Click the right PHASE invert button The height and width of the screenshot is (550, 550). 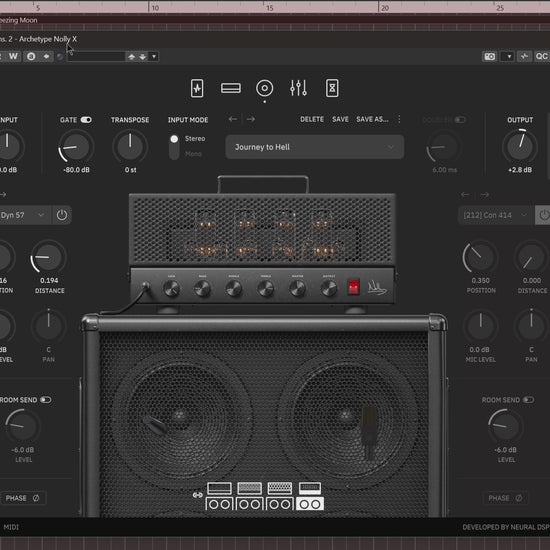point(505,498)
